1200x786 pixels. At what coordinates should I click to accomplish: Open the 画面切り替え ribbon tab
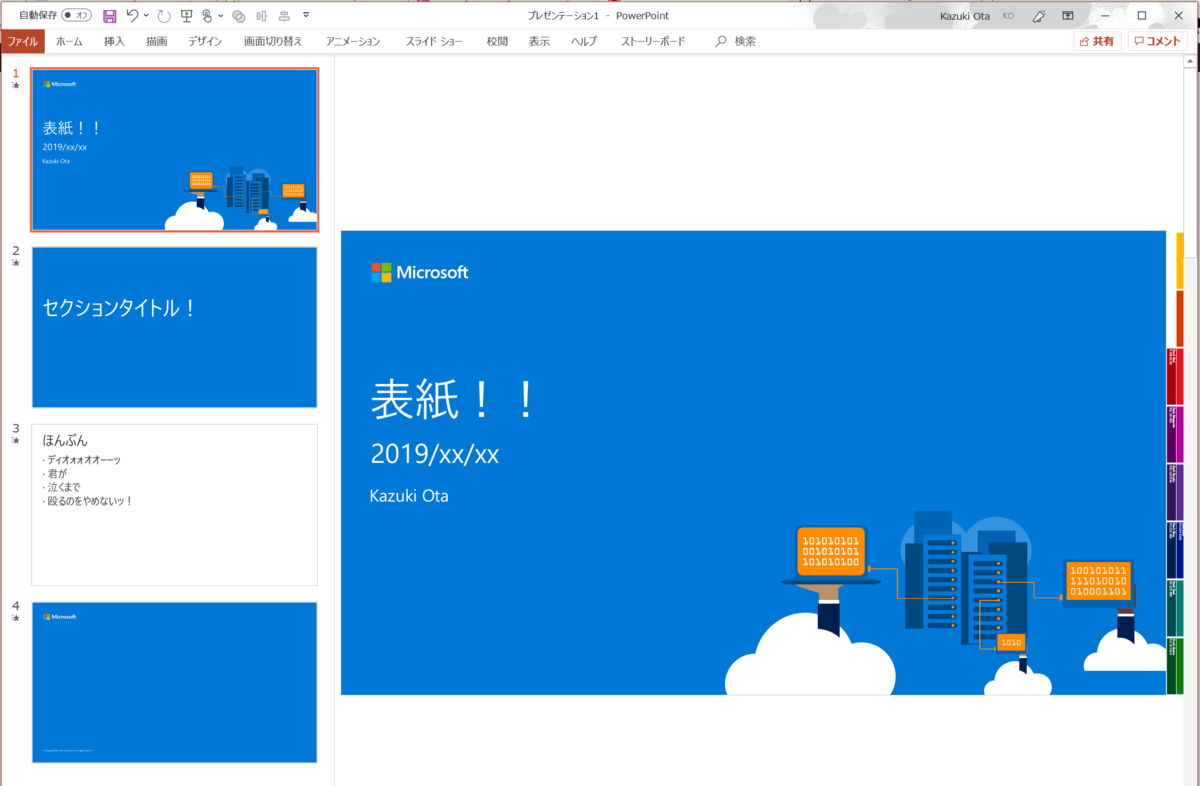pyautogui.click(x=273, y=41)
